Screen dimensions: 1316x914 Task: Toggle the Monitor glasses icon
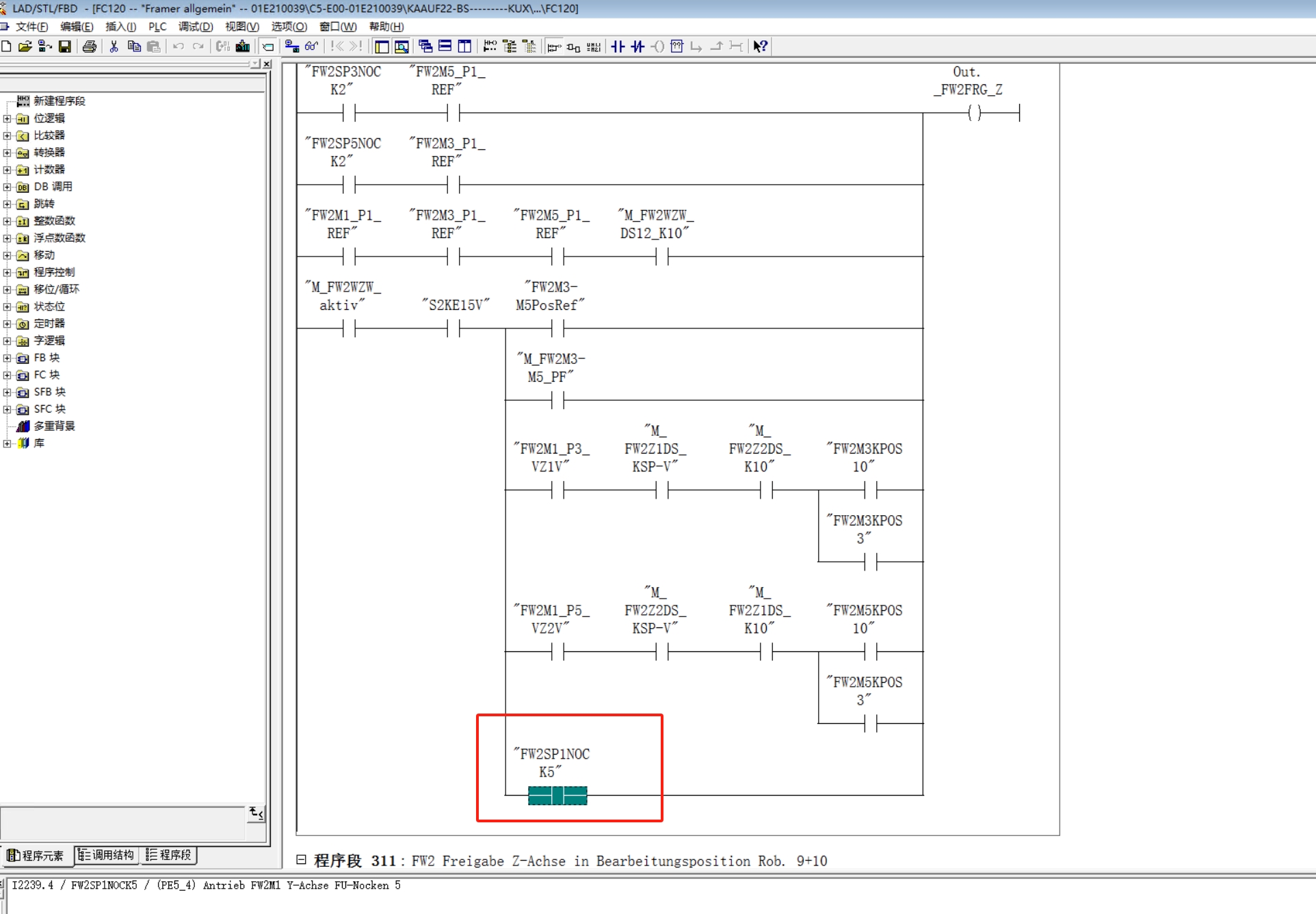coord(312,47)
